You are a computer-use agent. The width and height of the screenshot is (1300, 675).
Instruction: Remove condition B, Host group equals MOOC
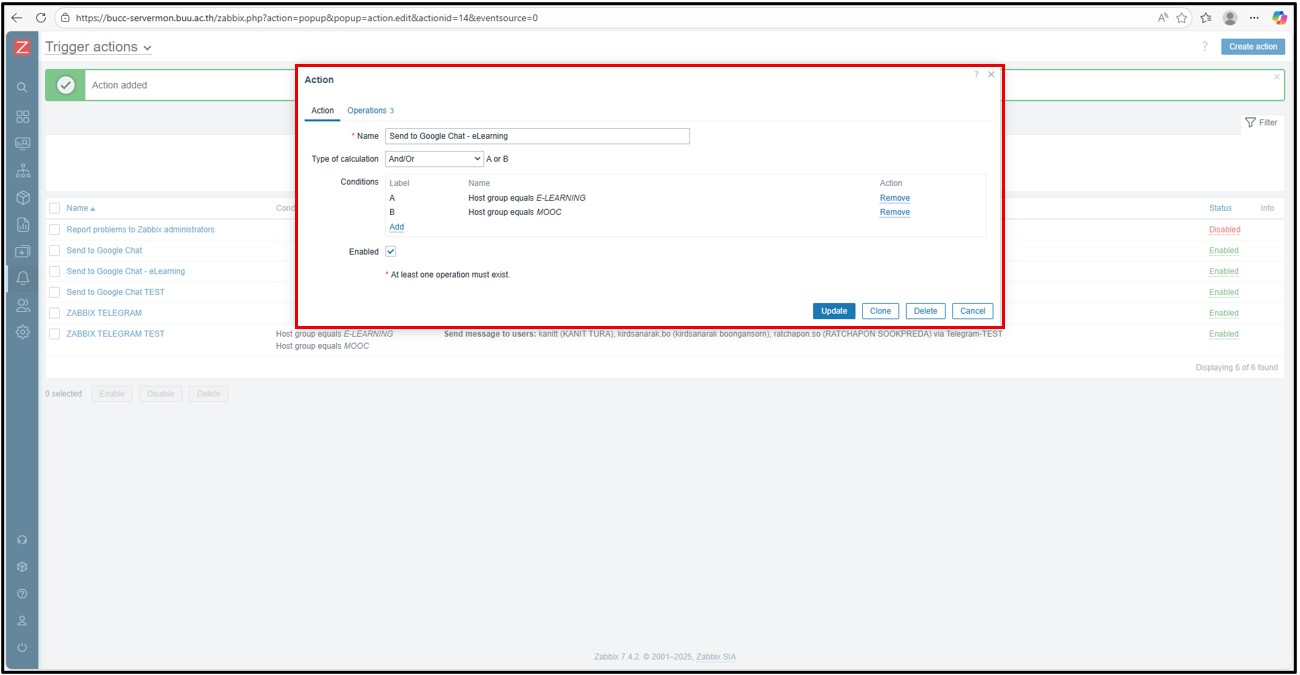coord(894,212)
